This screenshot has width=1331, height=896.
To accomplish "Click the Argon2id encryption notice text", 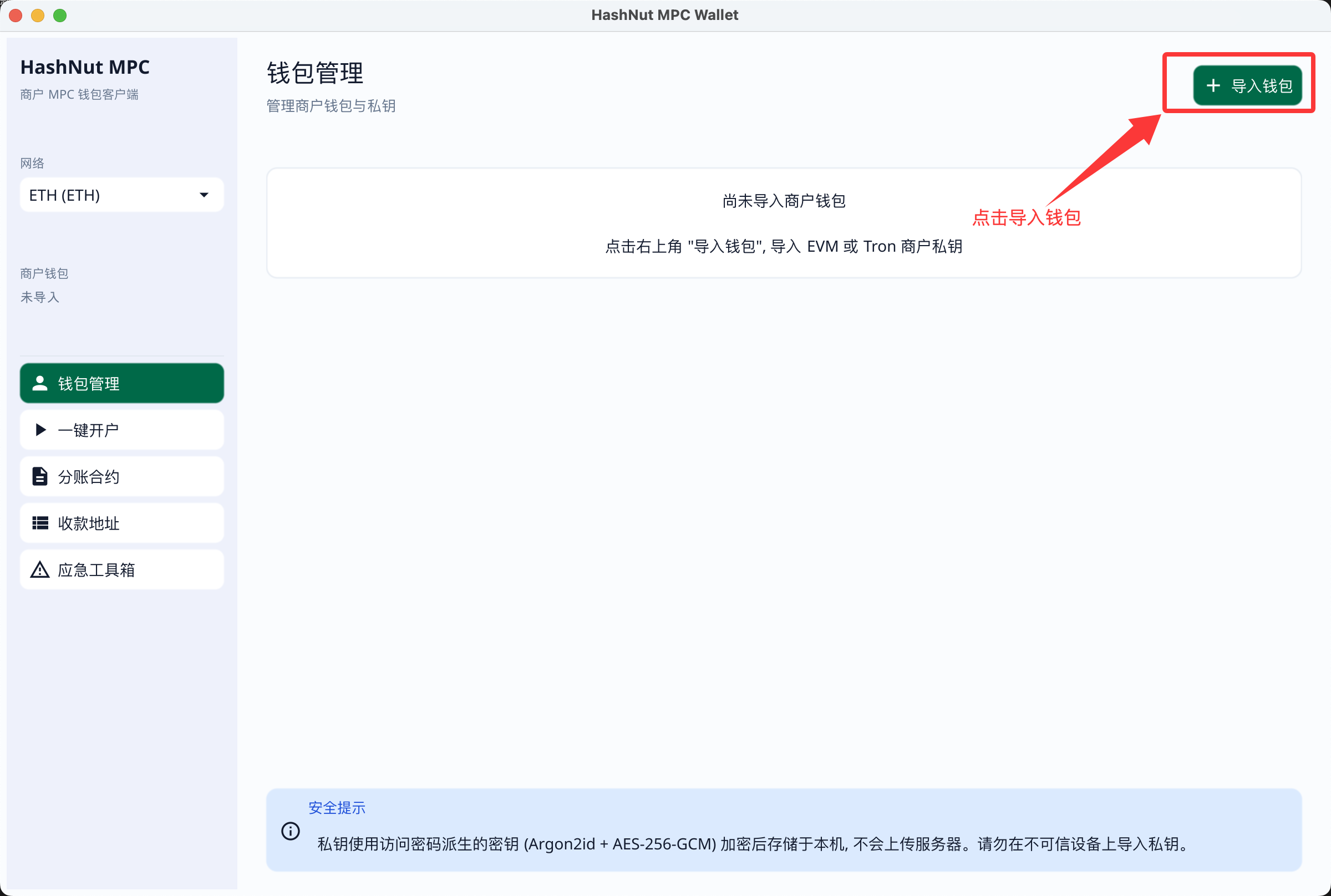I will [753, 844].
